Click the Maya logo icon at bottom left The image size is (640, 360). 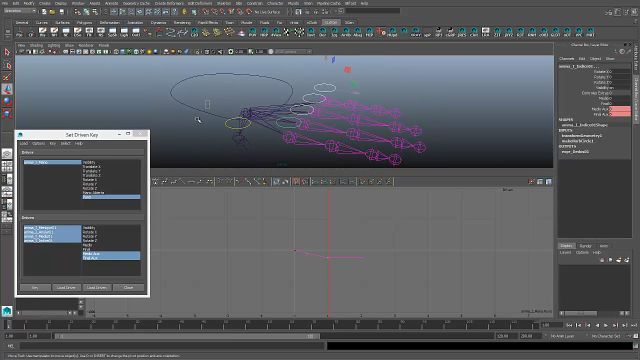pyautogui.click(x=7, y=311)
